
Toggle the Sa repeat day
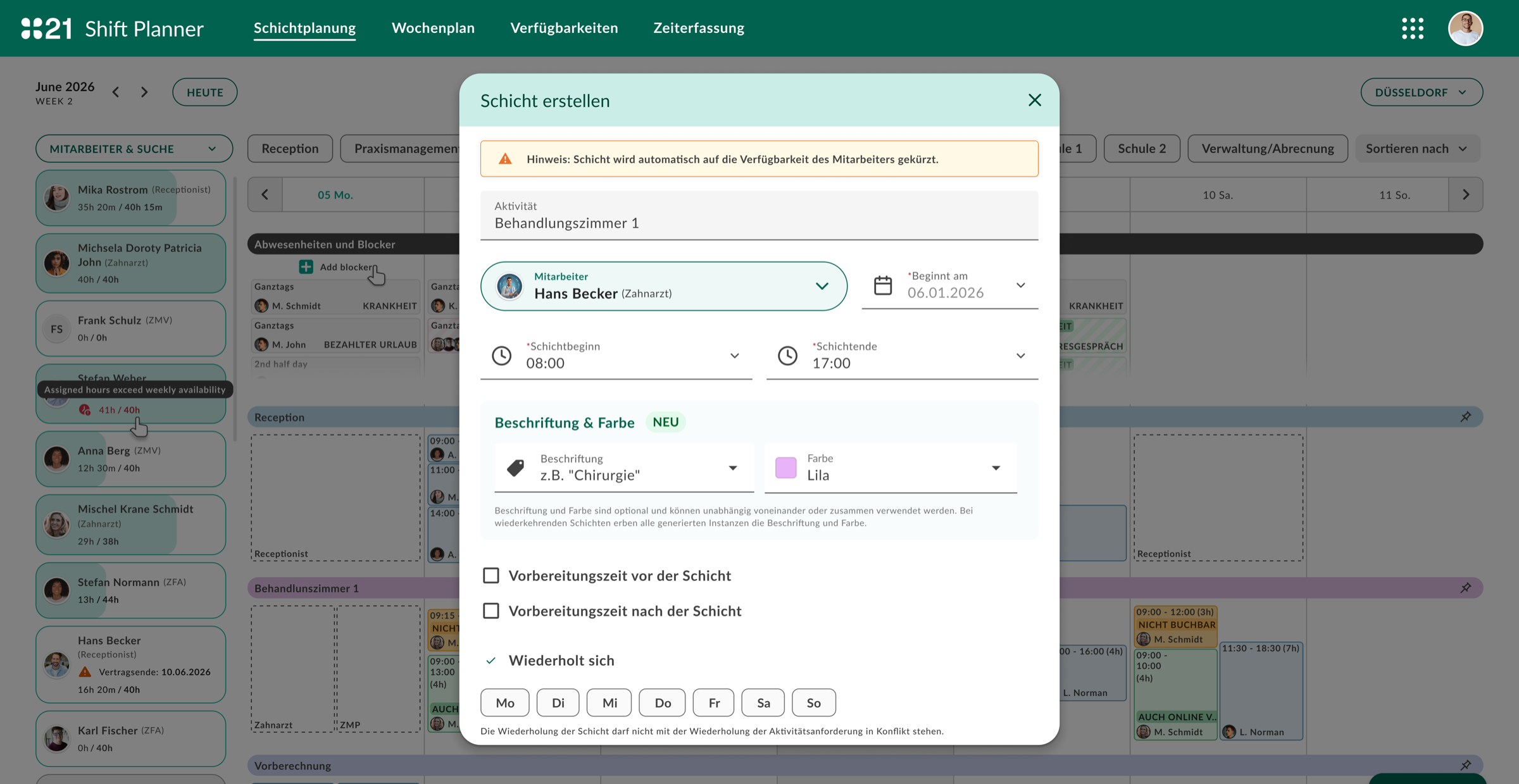coord(763,702)
